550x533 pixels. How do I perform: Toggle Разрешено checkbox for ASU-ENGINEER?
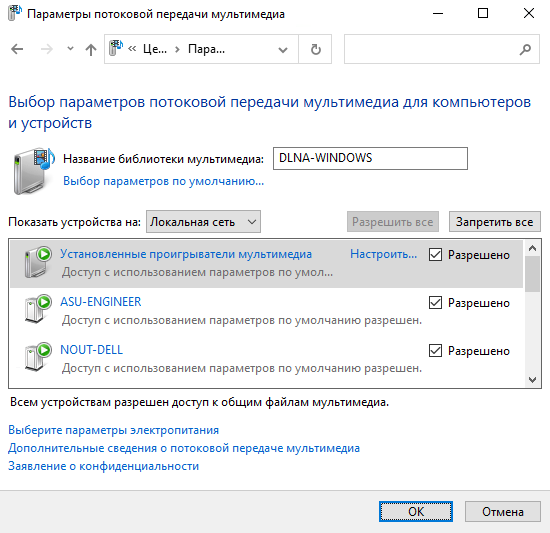[435, 303]
